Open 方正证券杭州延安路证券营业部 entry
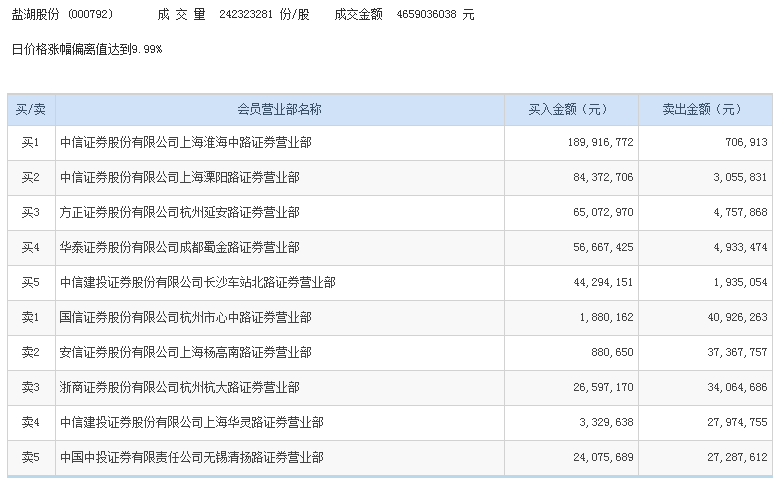The height and width of the screenshot is (481, 776). click(x=179, y=213)
